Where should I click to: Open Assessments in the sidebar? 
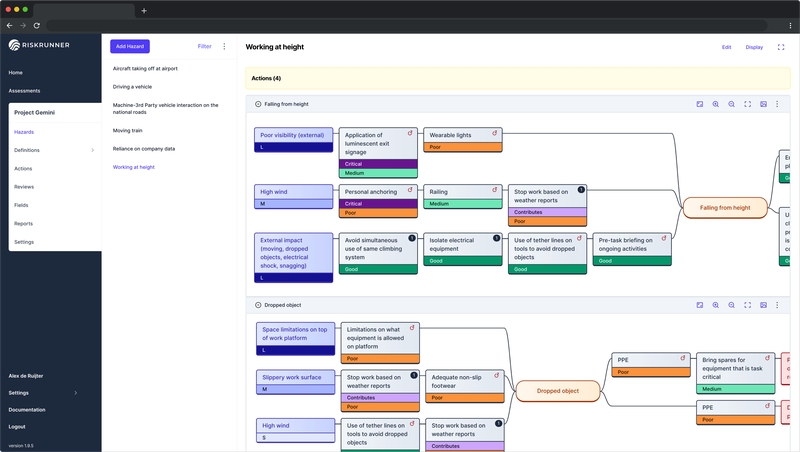tap(24, 91)
